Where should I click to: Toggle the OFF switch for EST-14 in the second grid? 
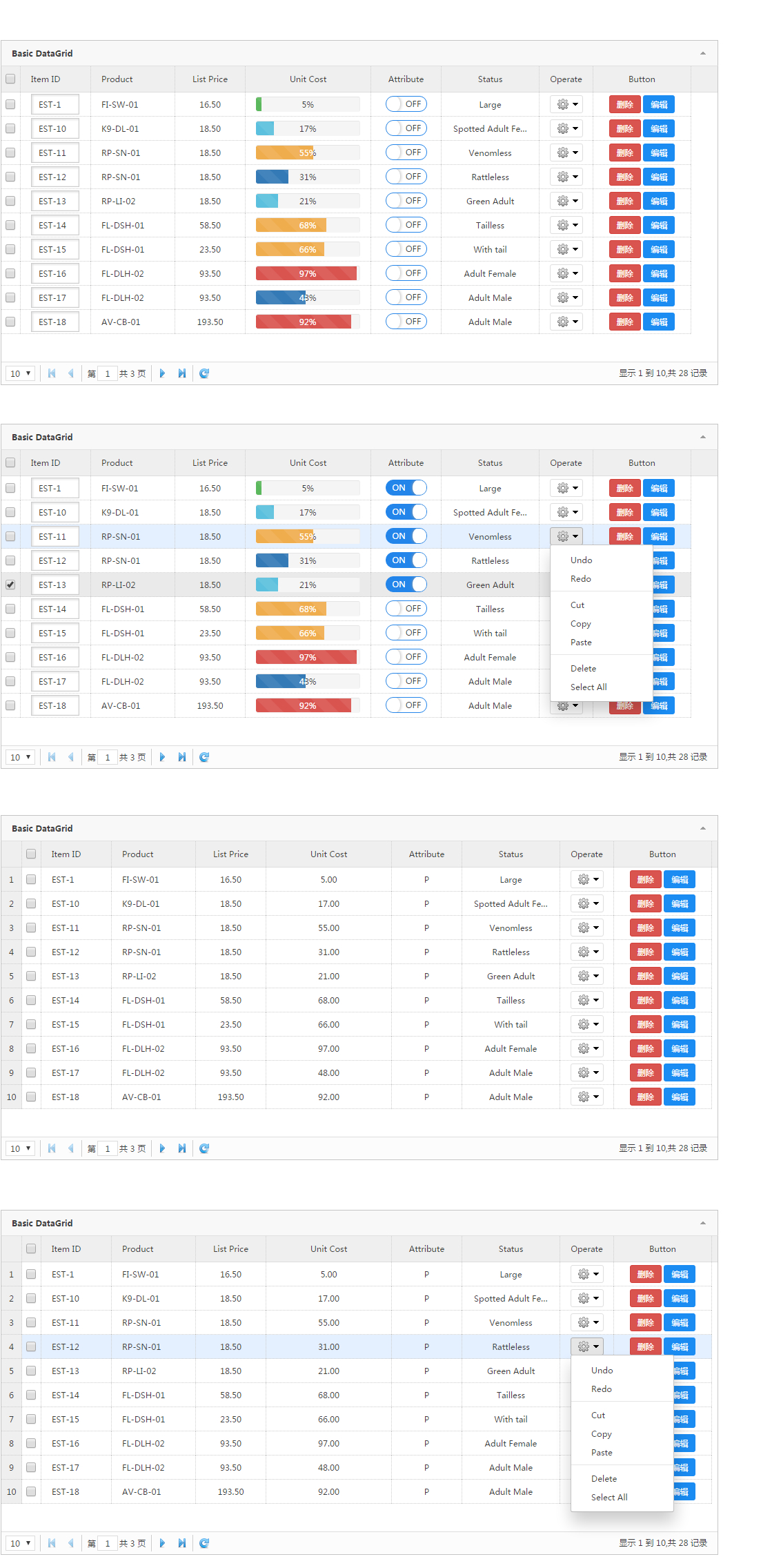coord(406,609)
